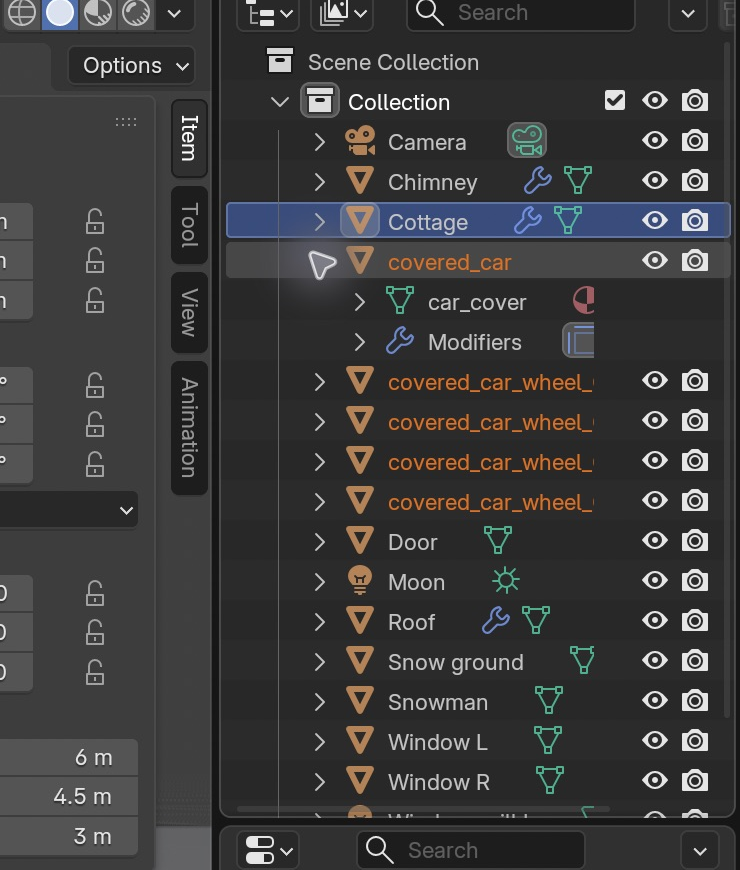This screenshot has height=870, width=740.
Task: Click the 4.5 m dimension field
Action: (68, 796)
